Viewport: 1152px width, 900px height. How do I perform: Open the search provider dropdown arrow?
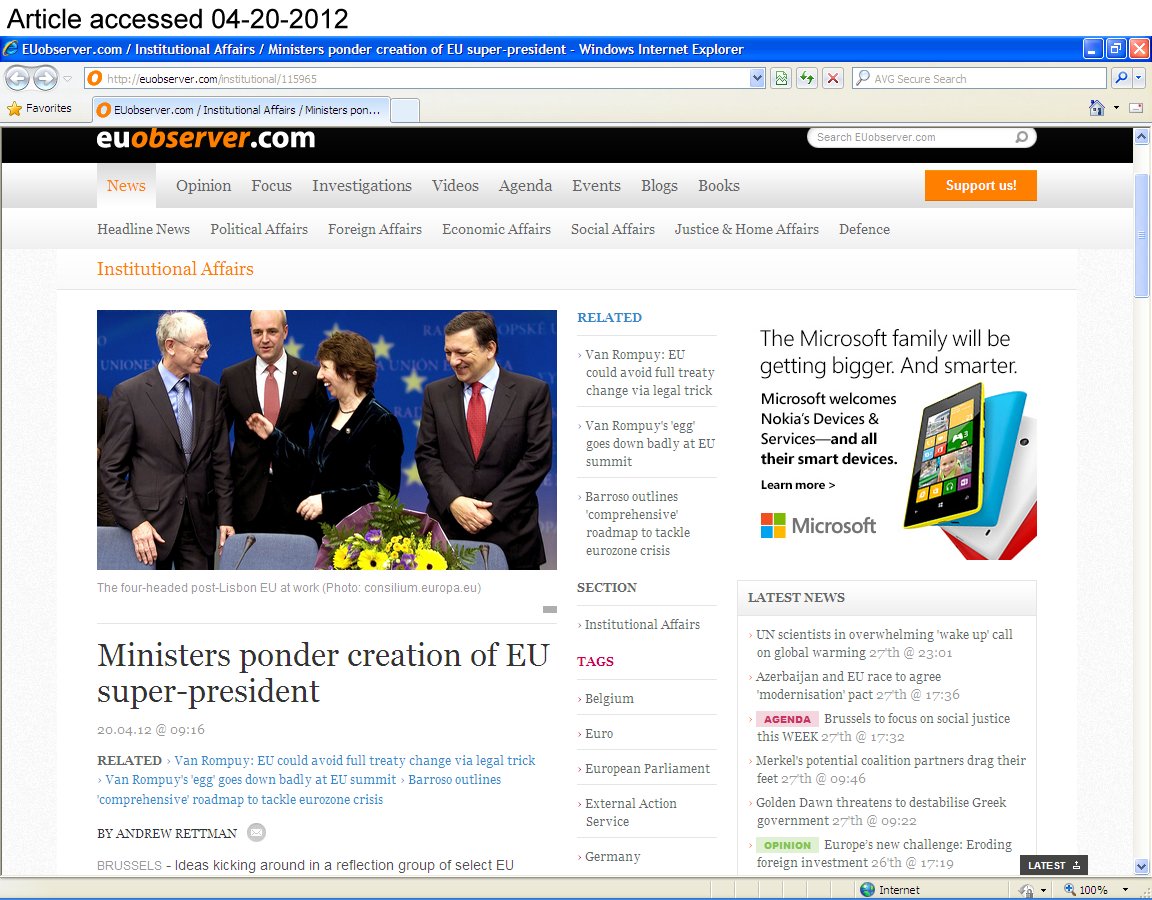point(1139,78)
